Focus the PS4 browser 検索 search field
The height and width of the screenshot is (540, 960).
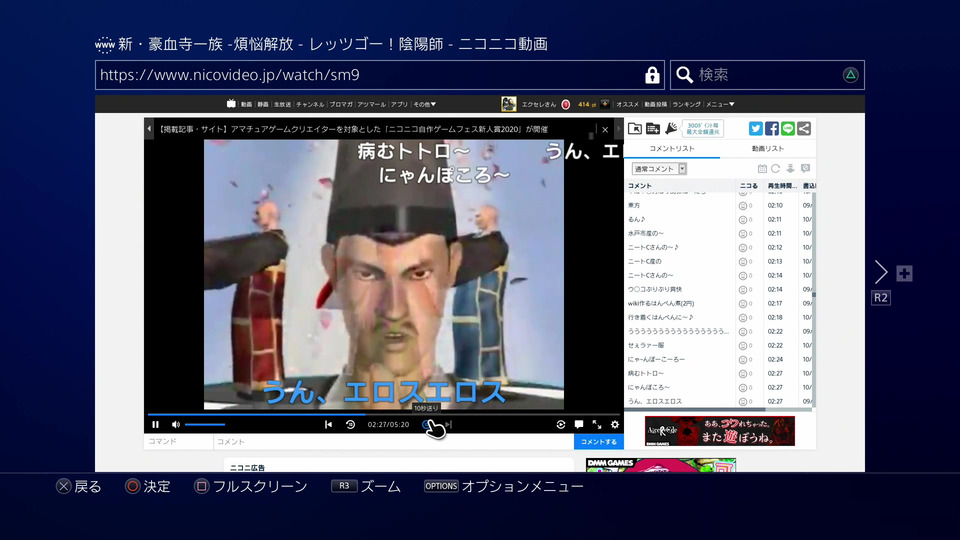[767, 75]
